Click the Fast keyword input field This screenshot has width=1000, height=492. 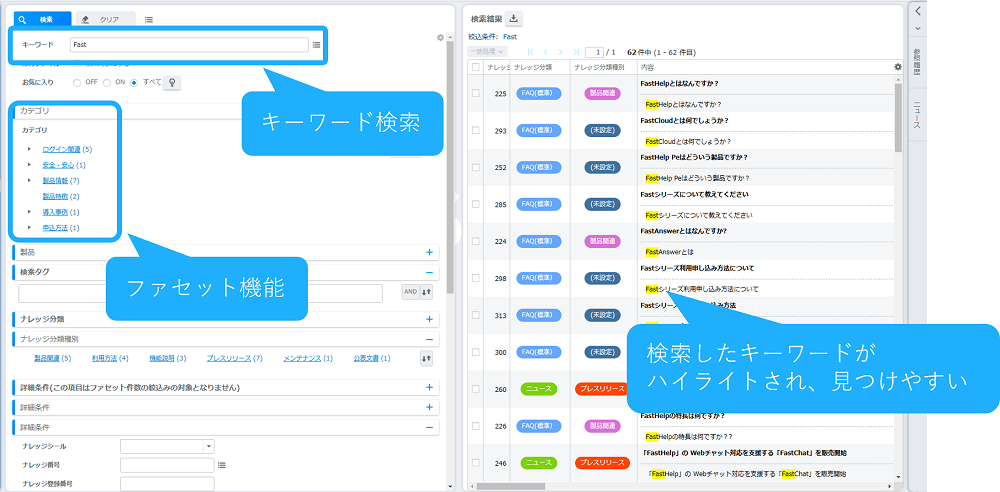[188, 45]
